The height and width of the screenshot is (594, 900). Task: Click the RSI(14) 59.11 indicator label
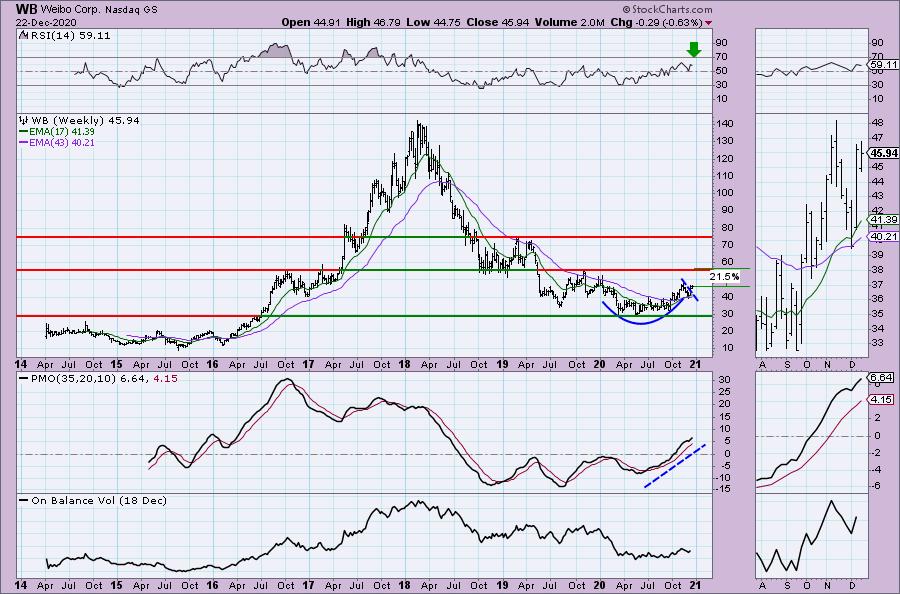70,35
